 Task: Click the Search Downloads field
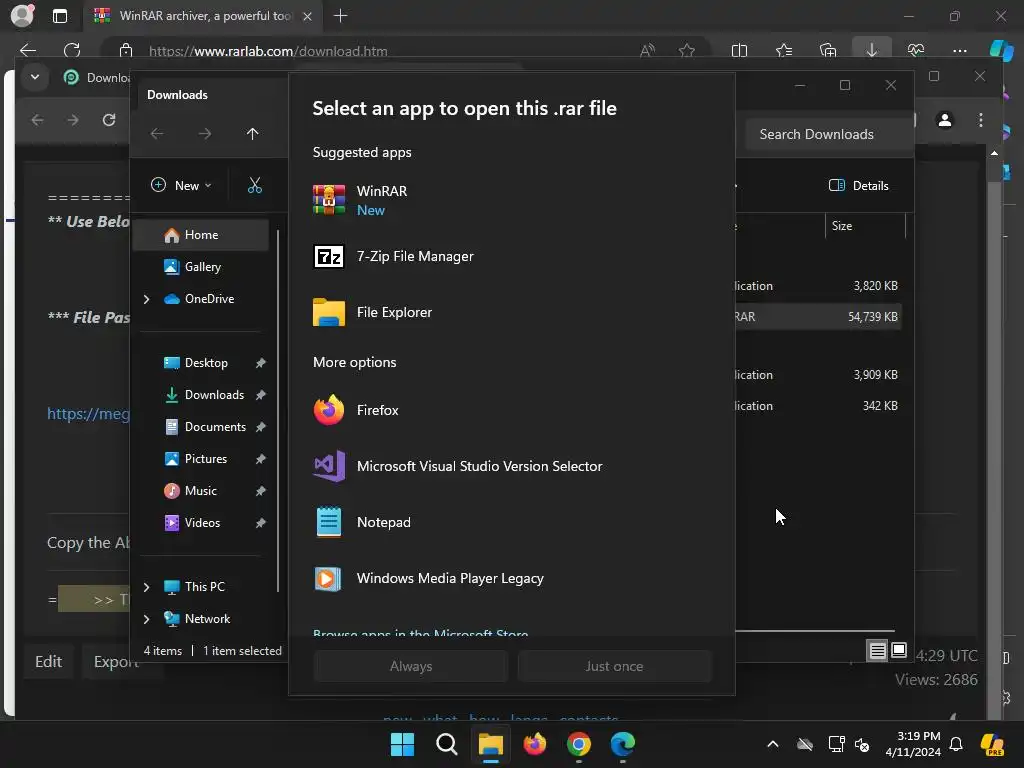[x=828, y=134]
